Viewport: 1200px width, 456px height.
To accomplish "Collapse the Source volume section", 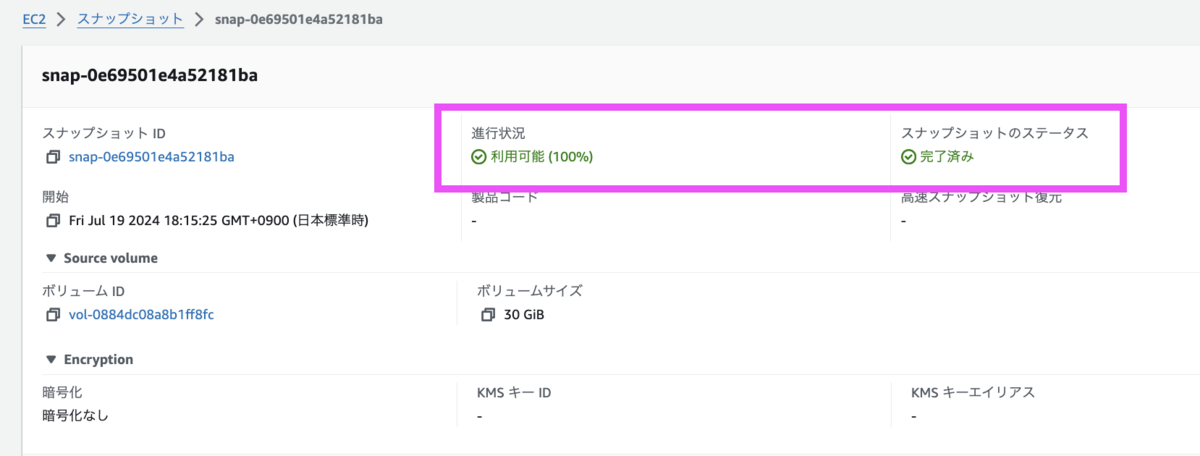I will coord(51,258).
